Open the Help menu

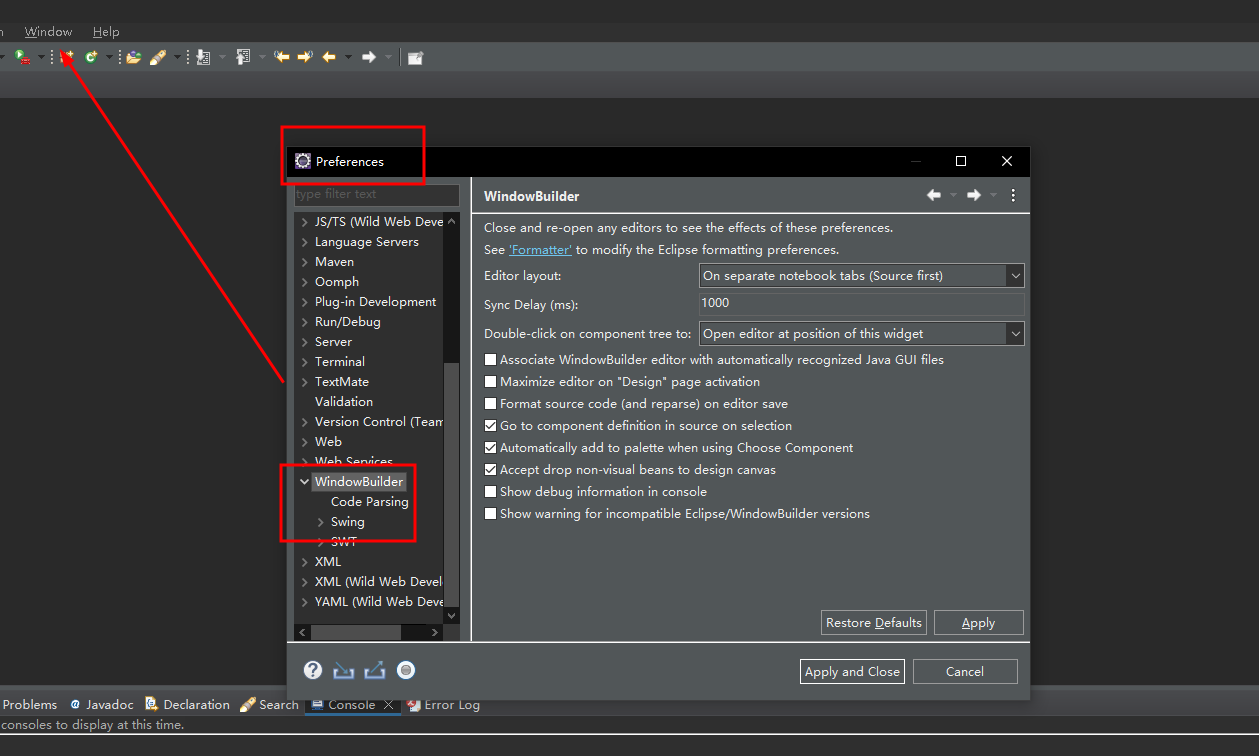tap(106, 31)
